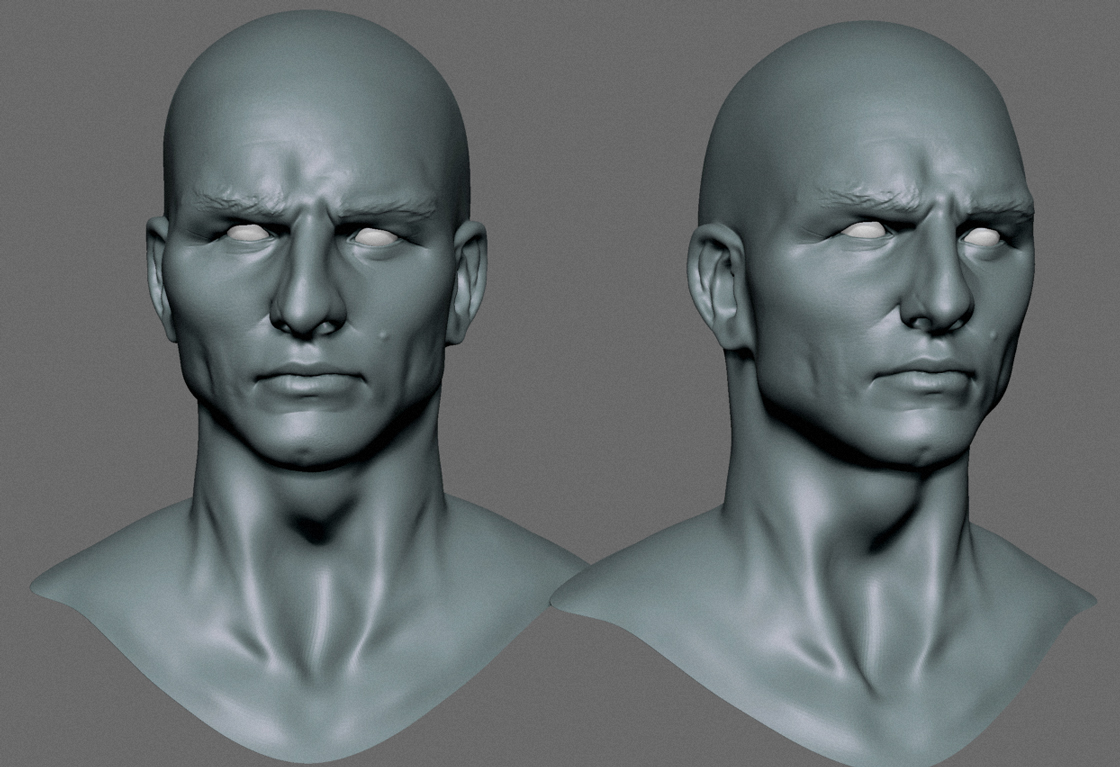The width and height of the screenshot is (1120, 767).
Task: Click the mole on the left head's cheek
Action: tap(385, 335)
